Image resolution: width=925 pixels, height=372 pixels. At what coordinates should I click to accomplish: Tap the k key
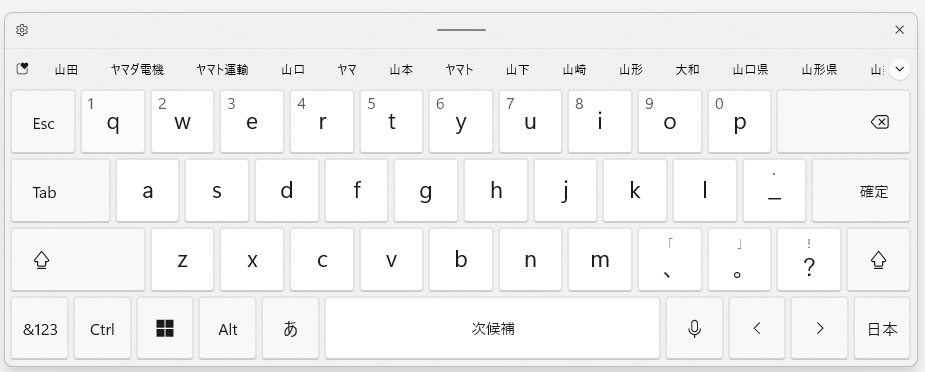[635, 190]
